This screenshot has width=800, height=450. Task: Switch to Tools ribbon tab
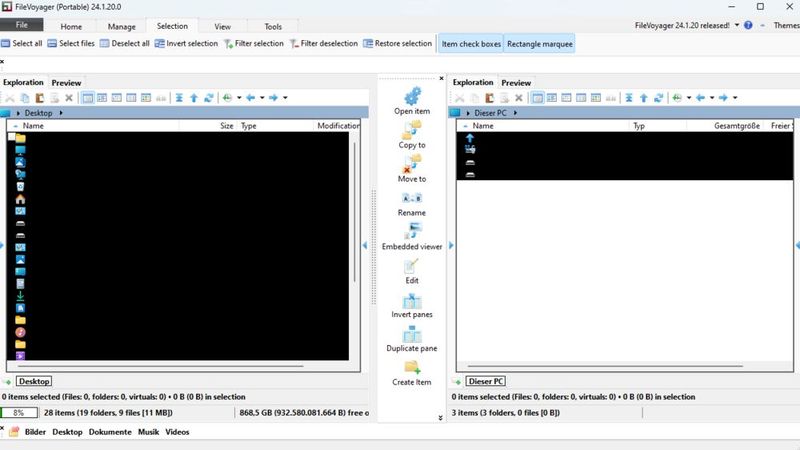pyautogui.click(x=273, y=27)
